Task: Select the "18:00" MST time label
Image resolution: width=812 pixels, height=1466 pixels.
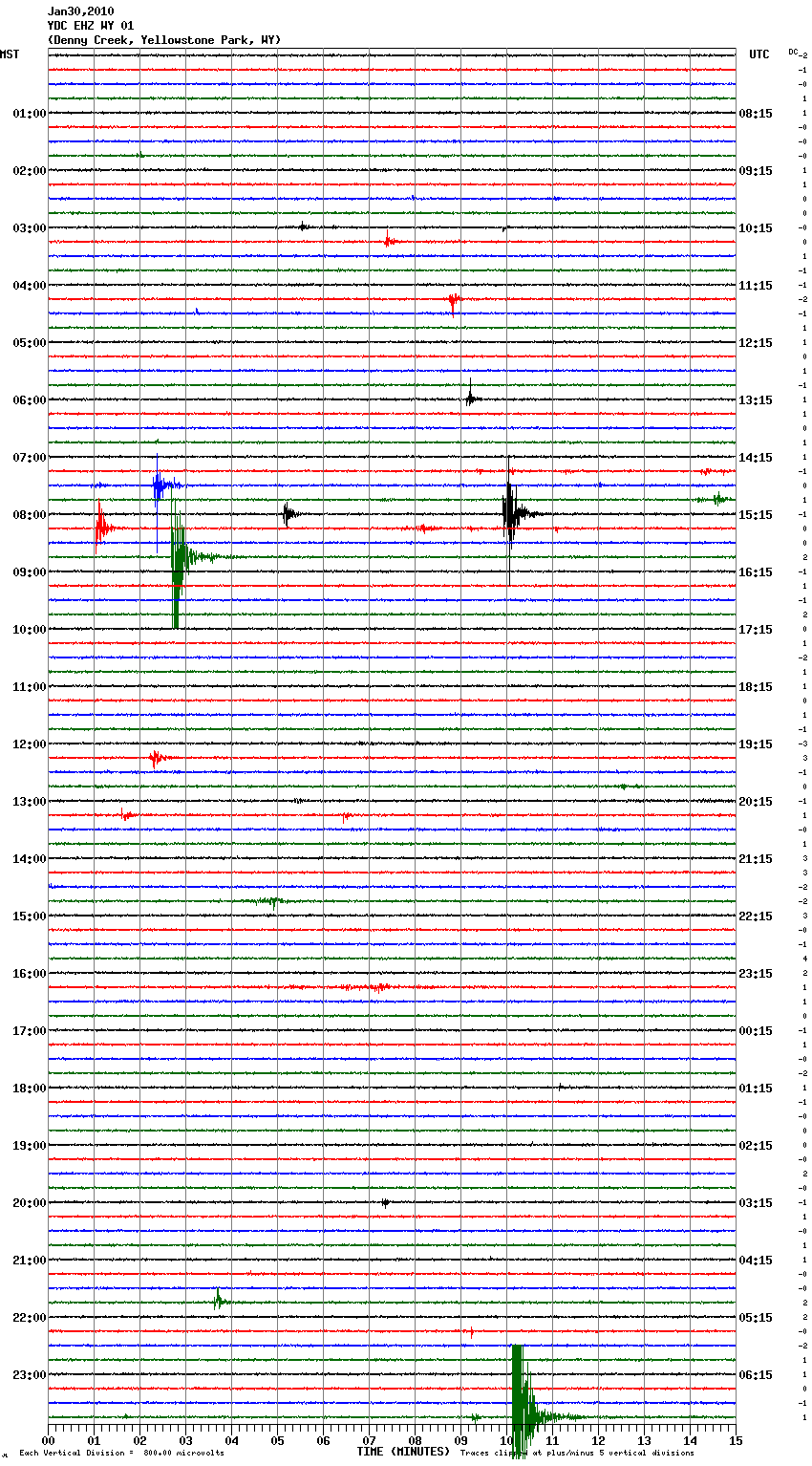Action: [30, 1089]
